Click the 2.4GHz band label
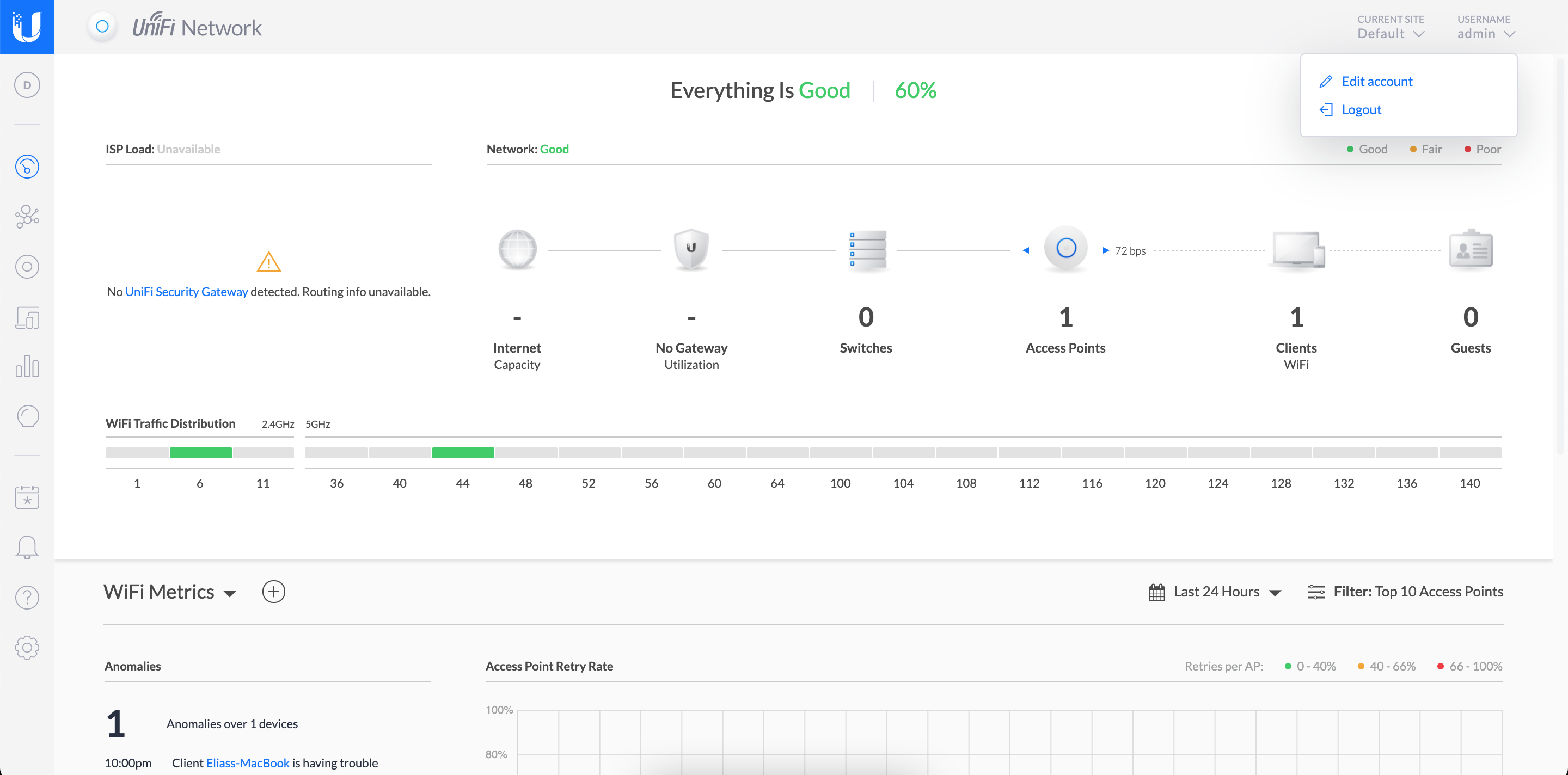The height and width of the screenshot is (775, 1568). pos(278,424)
